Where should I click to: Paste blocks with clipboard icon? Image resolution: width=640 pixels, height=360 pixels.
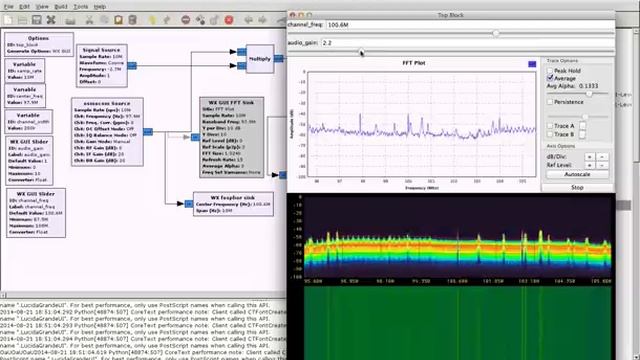tap(118, 20)
